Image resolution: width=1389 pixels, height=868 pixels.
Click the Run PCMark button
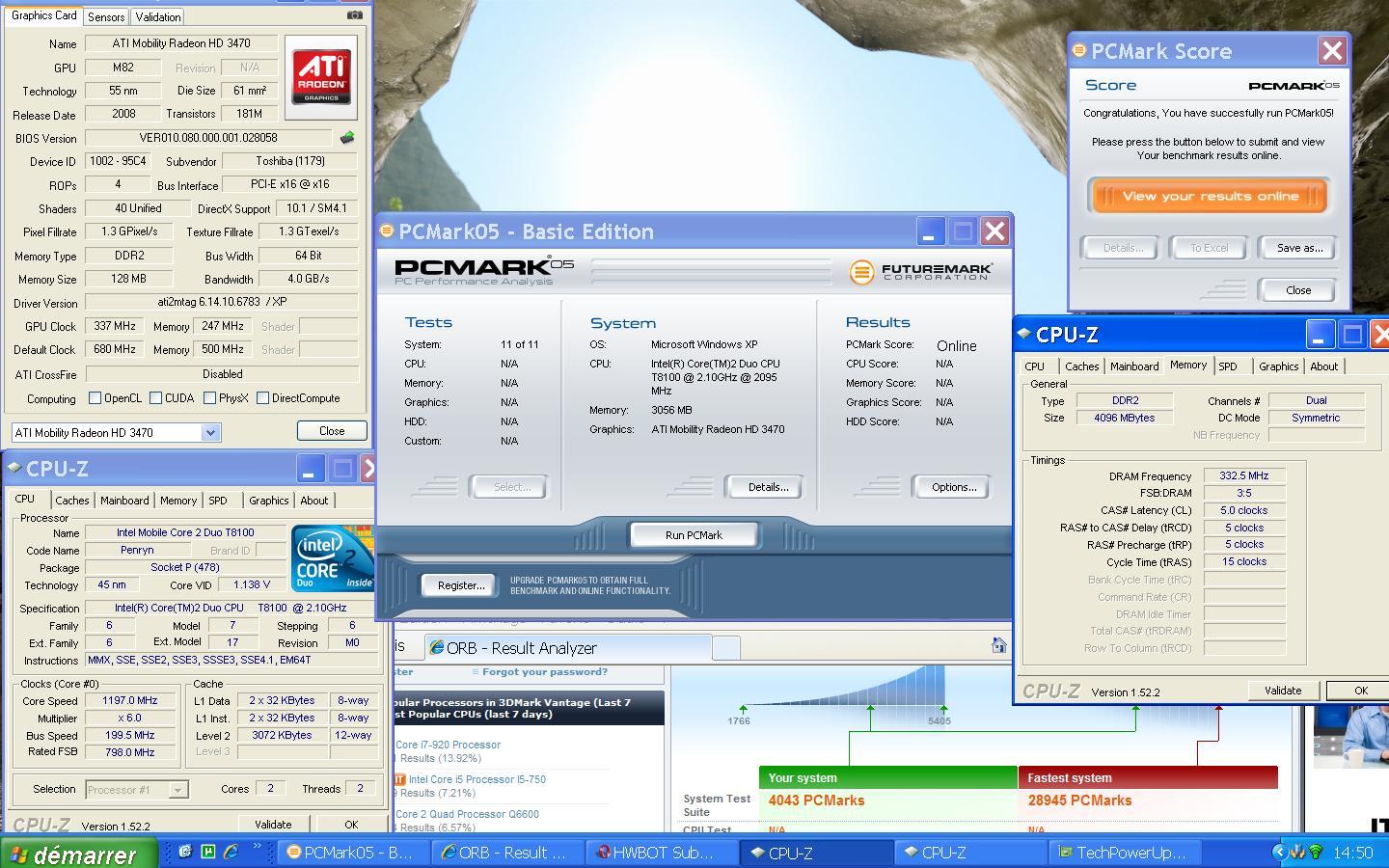coord(694,535)
